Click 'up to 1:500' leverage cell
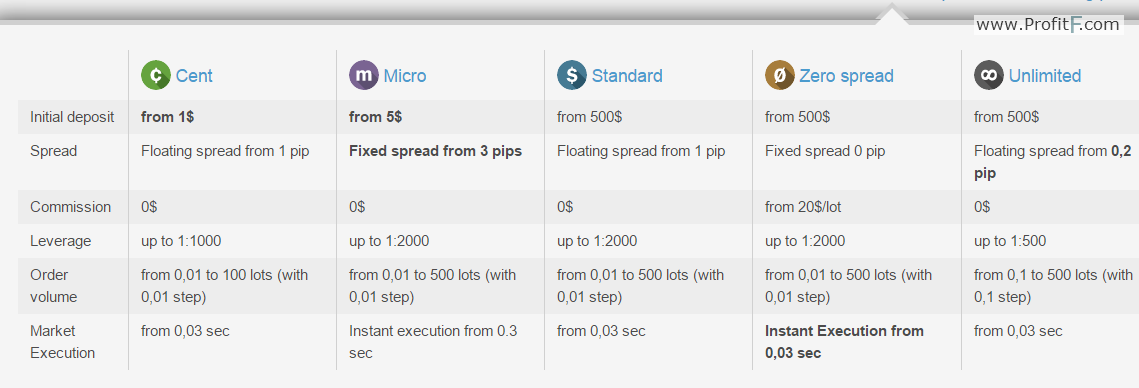 [1010, 241]
